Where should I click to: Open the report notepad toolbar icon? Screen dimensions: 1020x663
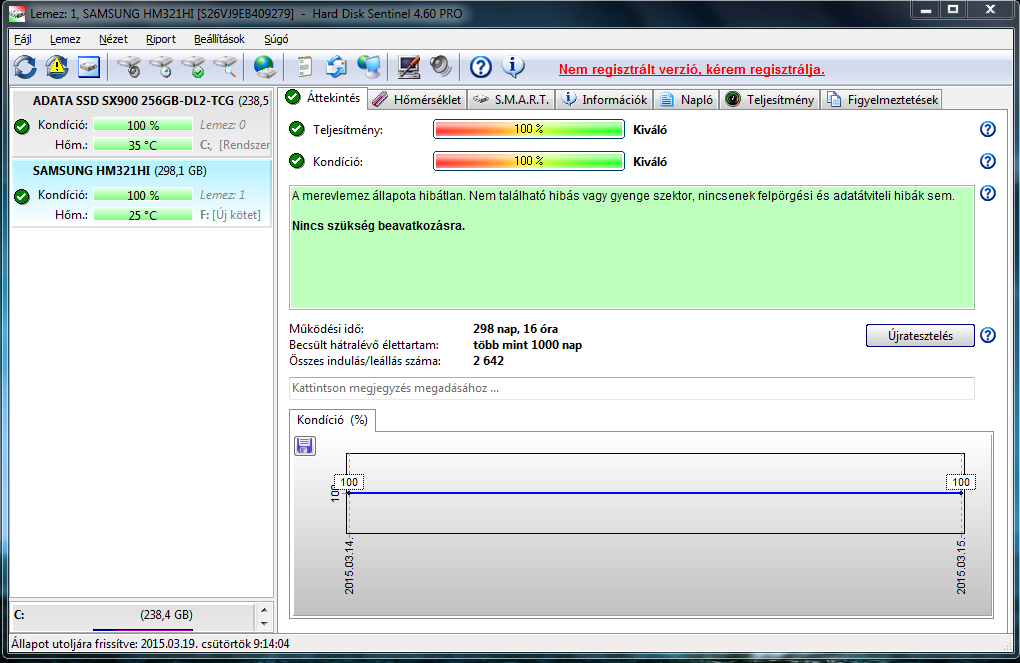[x=304, y=67]
